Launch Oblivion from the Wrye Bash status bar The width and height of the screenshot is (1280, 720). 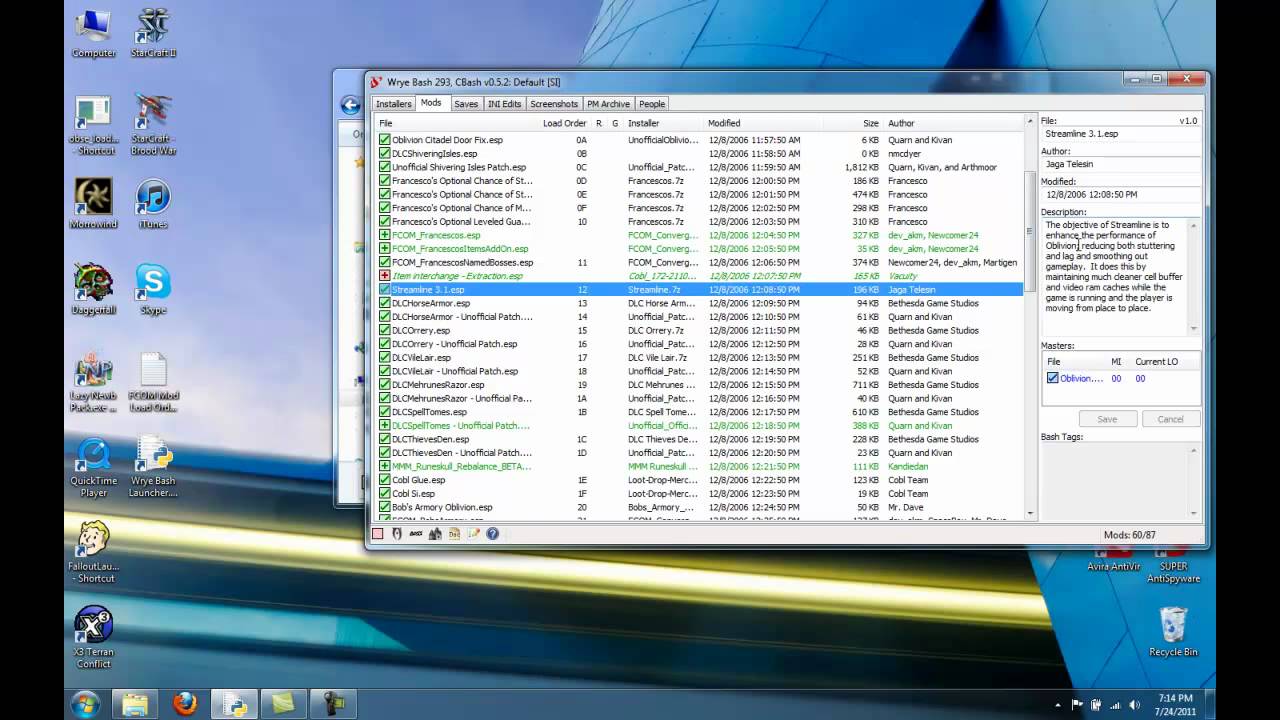(397, 534)
